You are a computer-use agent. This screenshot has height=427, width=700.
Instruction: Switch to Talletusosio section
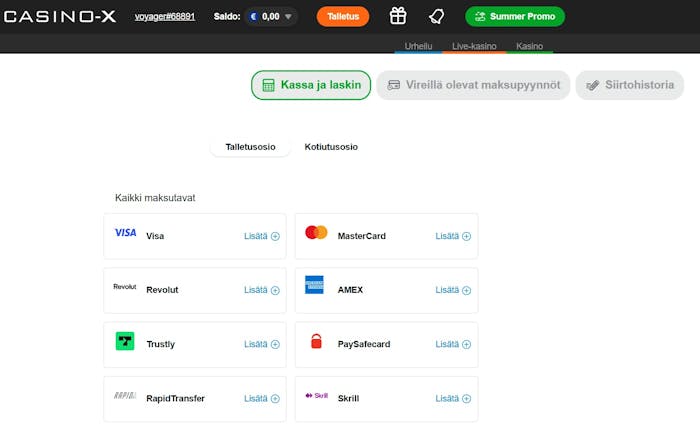click(250, 147)
